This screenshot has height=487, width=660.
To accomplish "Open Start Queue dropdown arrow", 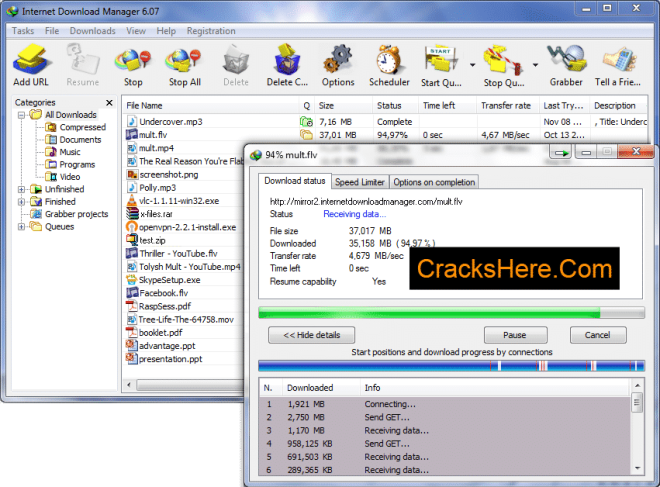I will tap(472, 65).
